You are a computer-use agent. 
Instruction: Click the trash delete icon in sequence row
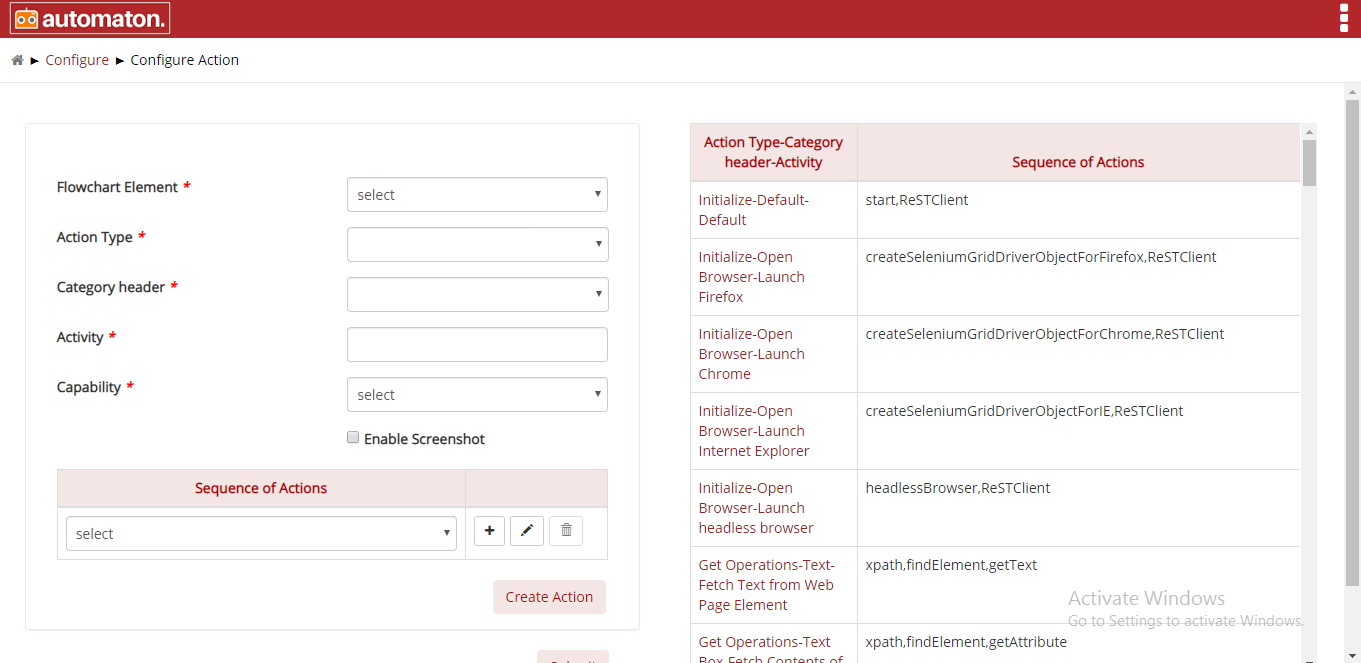[566, 531]
